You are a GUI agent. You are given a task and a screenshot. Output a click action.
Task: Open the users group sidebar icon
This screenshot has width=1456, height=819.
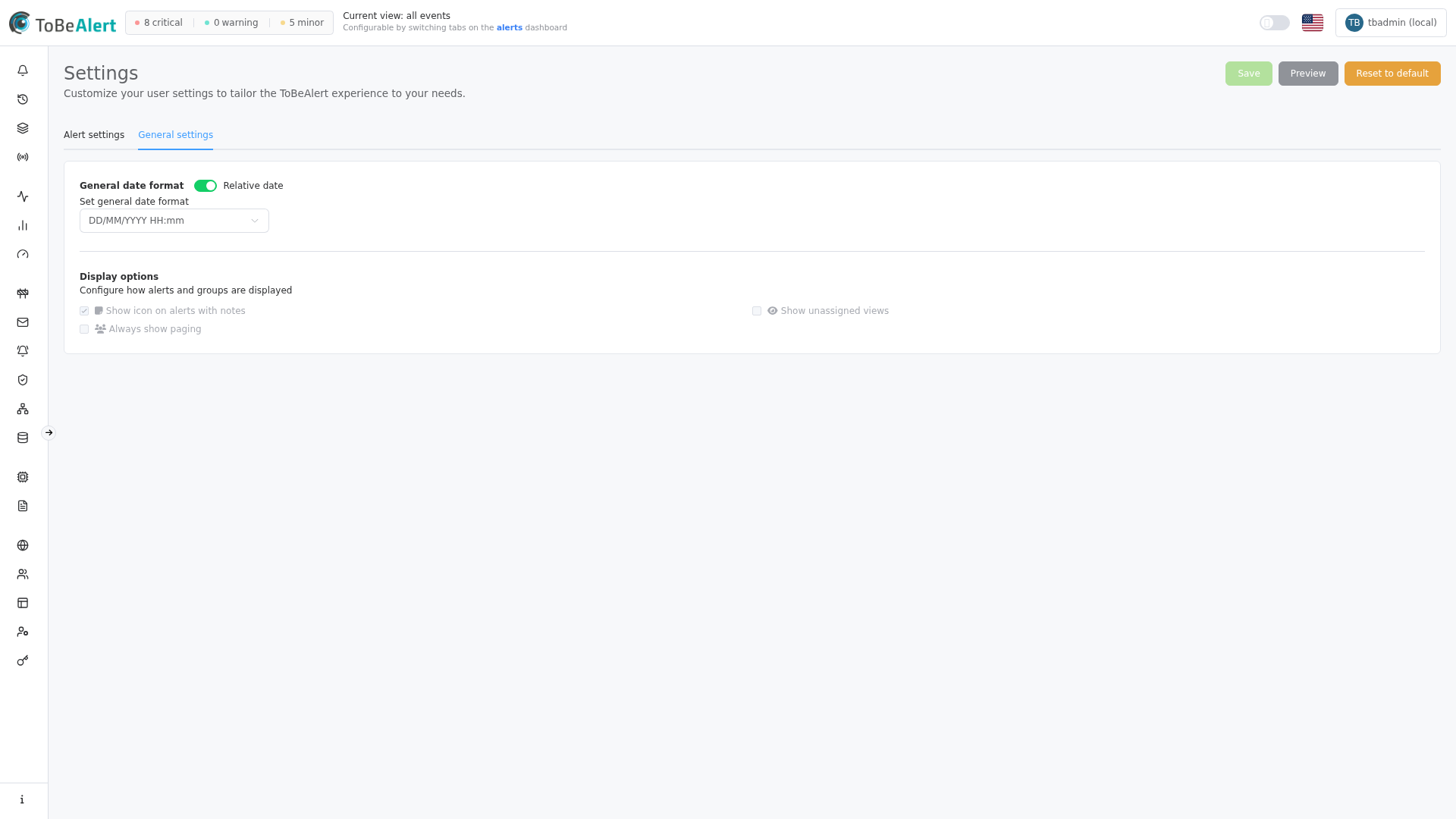[23, 574]
